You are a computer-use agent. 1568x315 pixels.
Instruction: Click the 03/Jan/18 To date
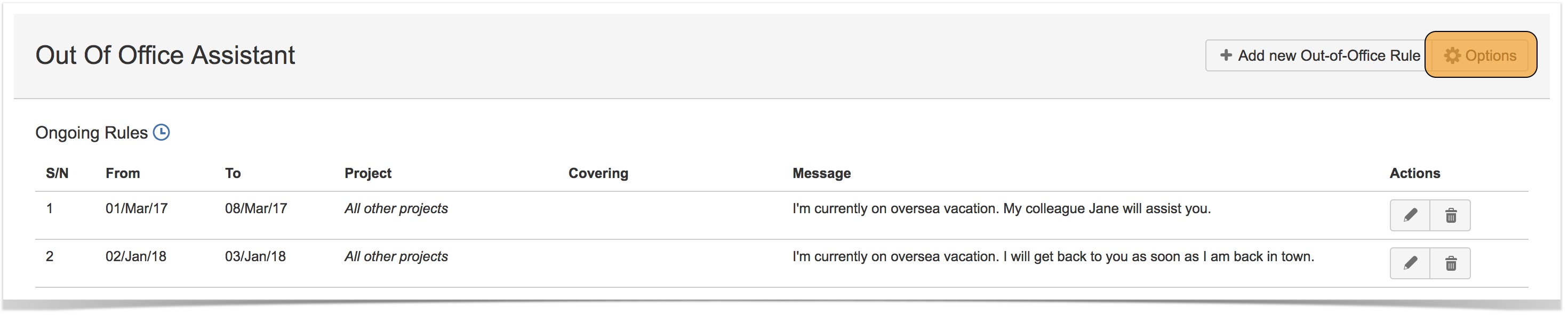coord(255,256)
